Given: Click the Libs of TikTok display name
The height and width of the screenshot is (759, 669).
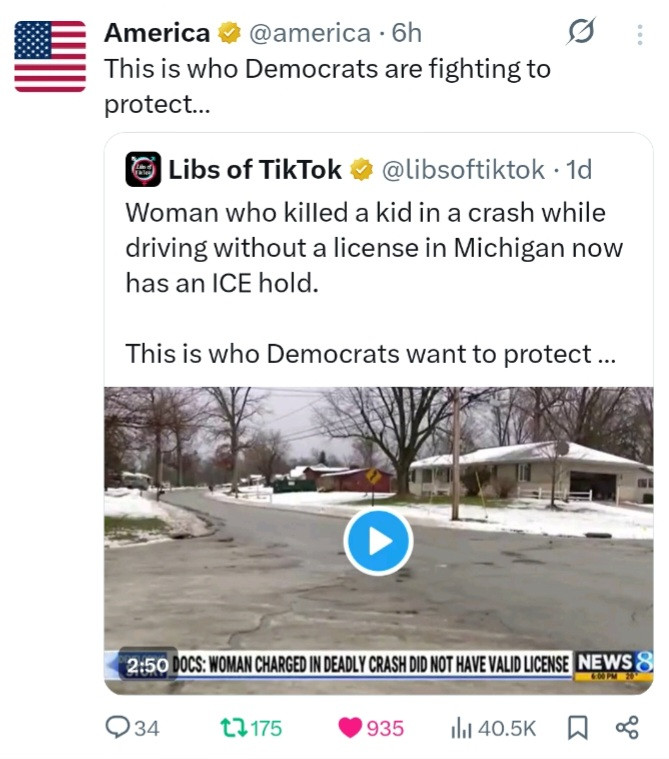Looking at the screenshot, I should coord(255,170).
